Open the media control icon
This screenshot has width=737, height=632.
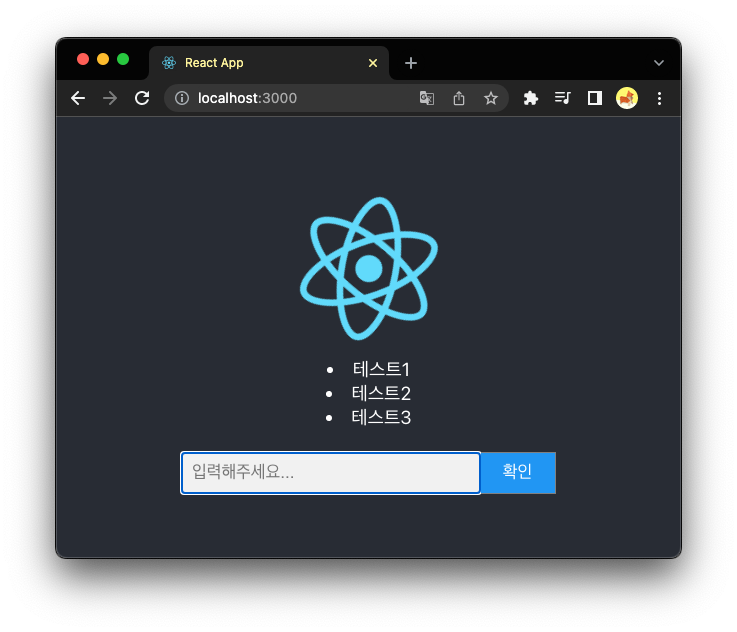point(563,98)
